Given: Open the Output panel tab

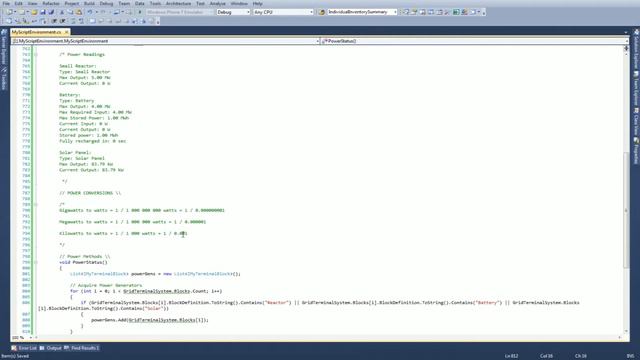Looking at the screenshot, I should (x=51, y=348).
